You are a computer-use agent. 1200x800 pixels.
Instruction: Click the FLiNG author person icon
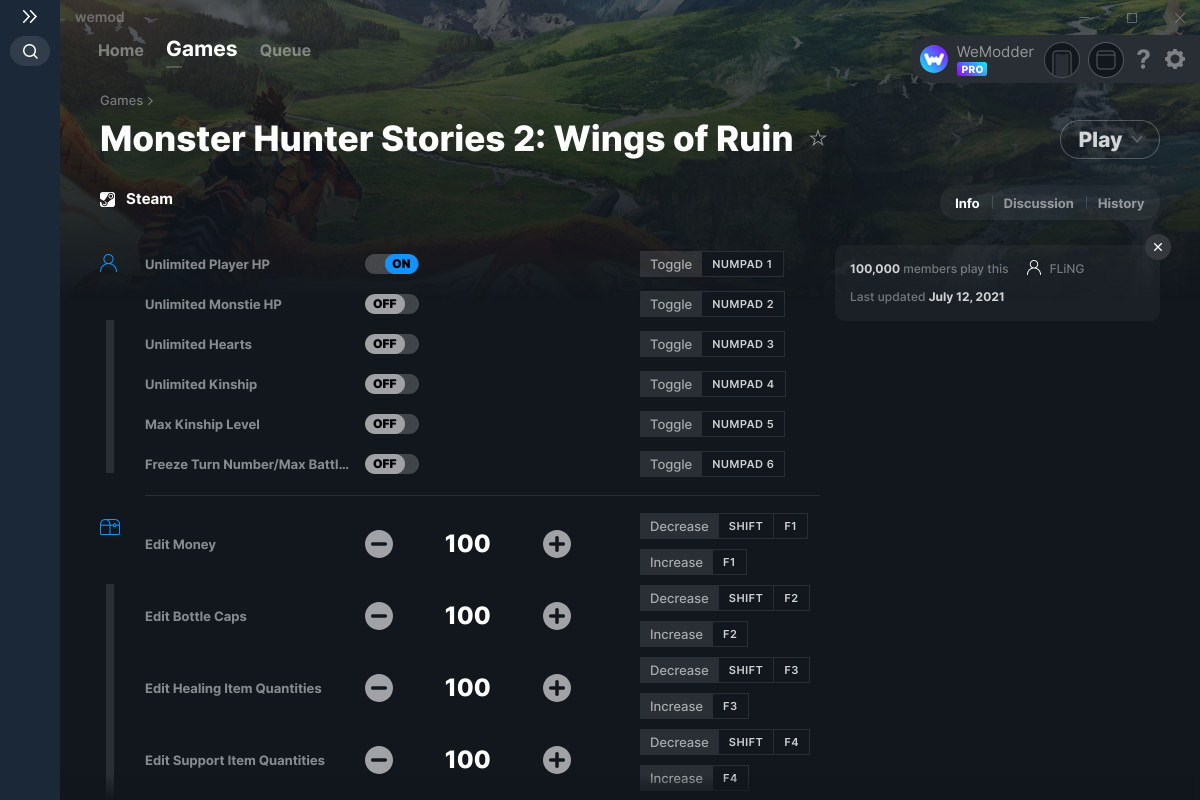(x=1034, y=268)
